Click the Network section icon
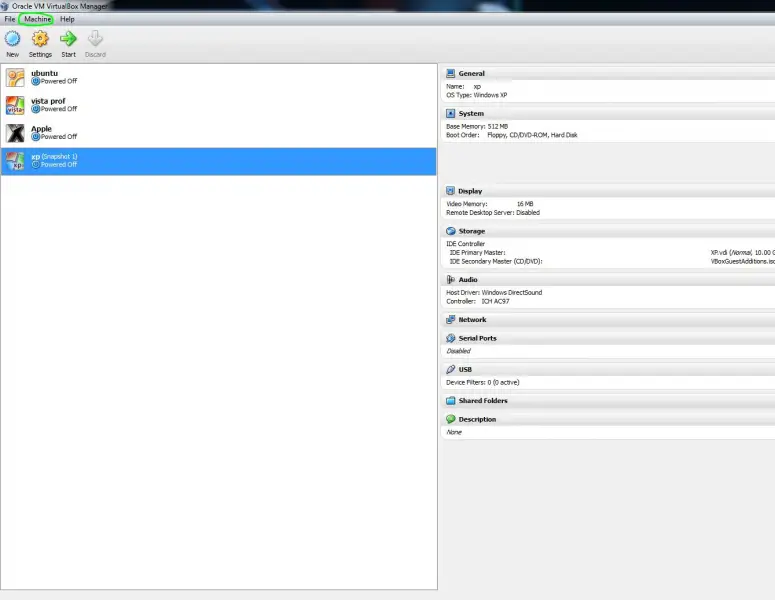The width and height of the screenshot is (775, 600). click(x=450, y=319)
